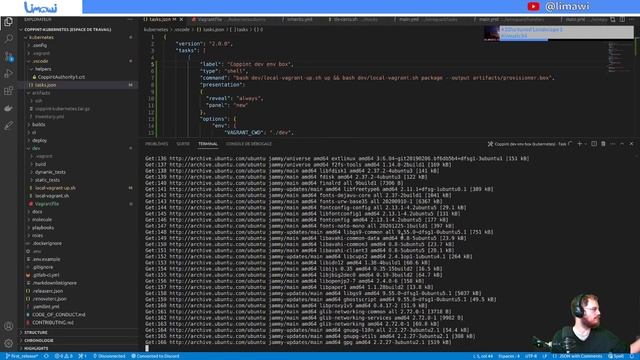
Task: Open the Manage gear icon
Action: (x=8, y=343)
